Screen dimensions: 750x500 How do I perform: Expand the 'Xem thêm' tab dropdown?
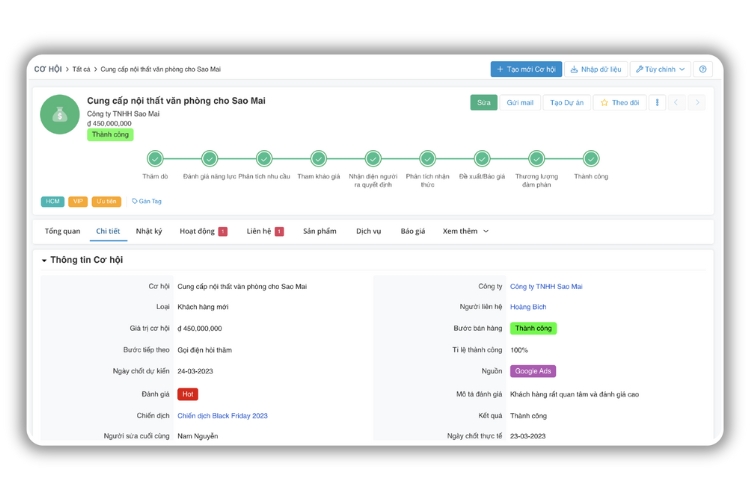[x=466, y=231]
